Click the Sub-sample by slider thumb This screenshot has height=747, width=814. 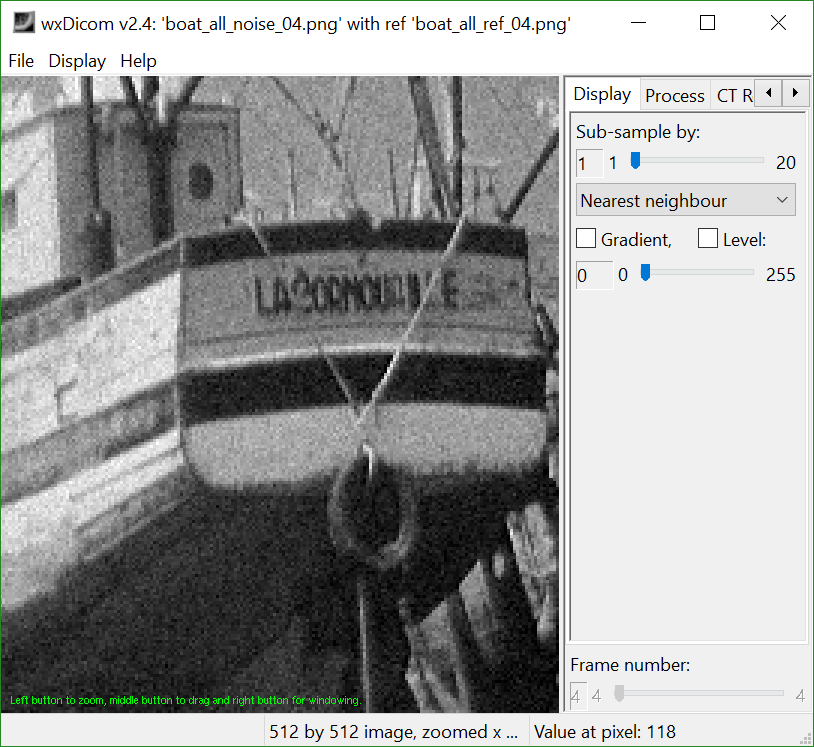[635, 161]
